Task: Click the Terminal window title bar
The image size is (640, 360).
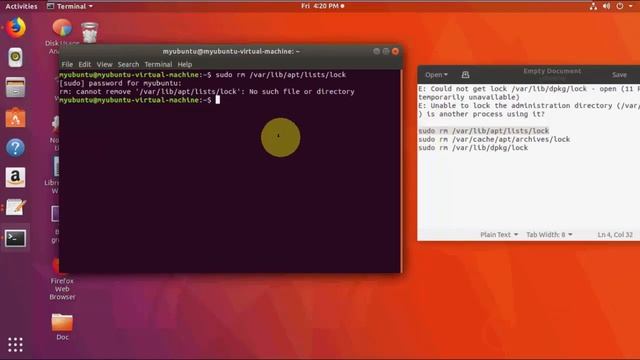Action: point(231,51)
